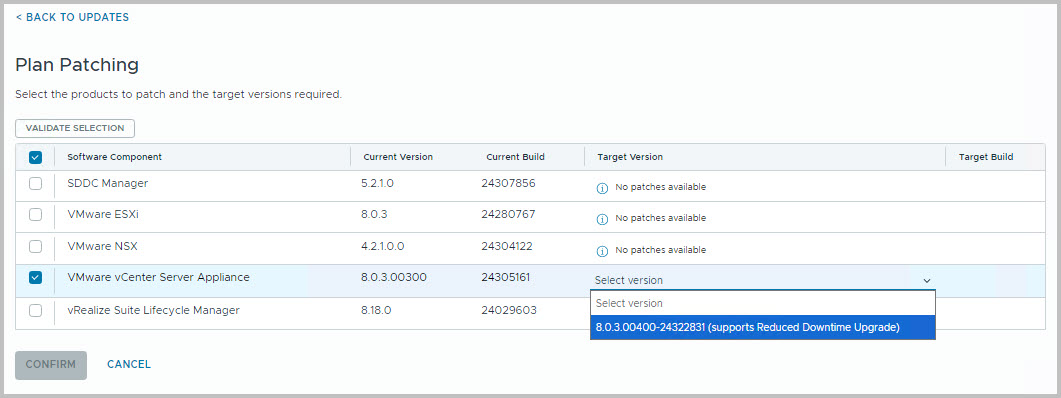Screen dimensions: 1061x398
Task: Click the Target Version column header
Action: 630,157
